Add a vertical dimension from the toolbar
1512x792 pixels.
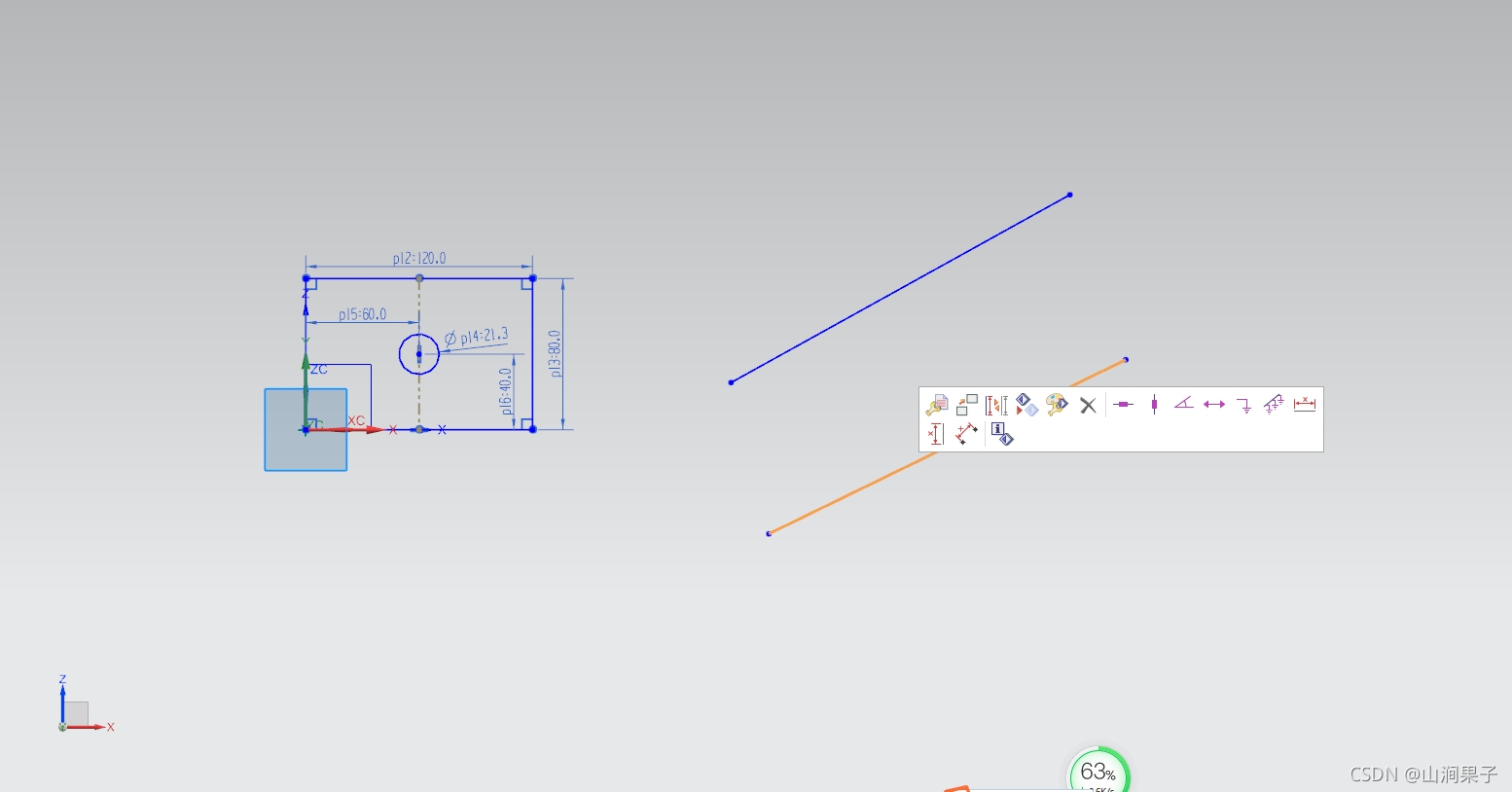pos(936,434)
